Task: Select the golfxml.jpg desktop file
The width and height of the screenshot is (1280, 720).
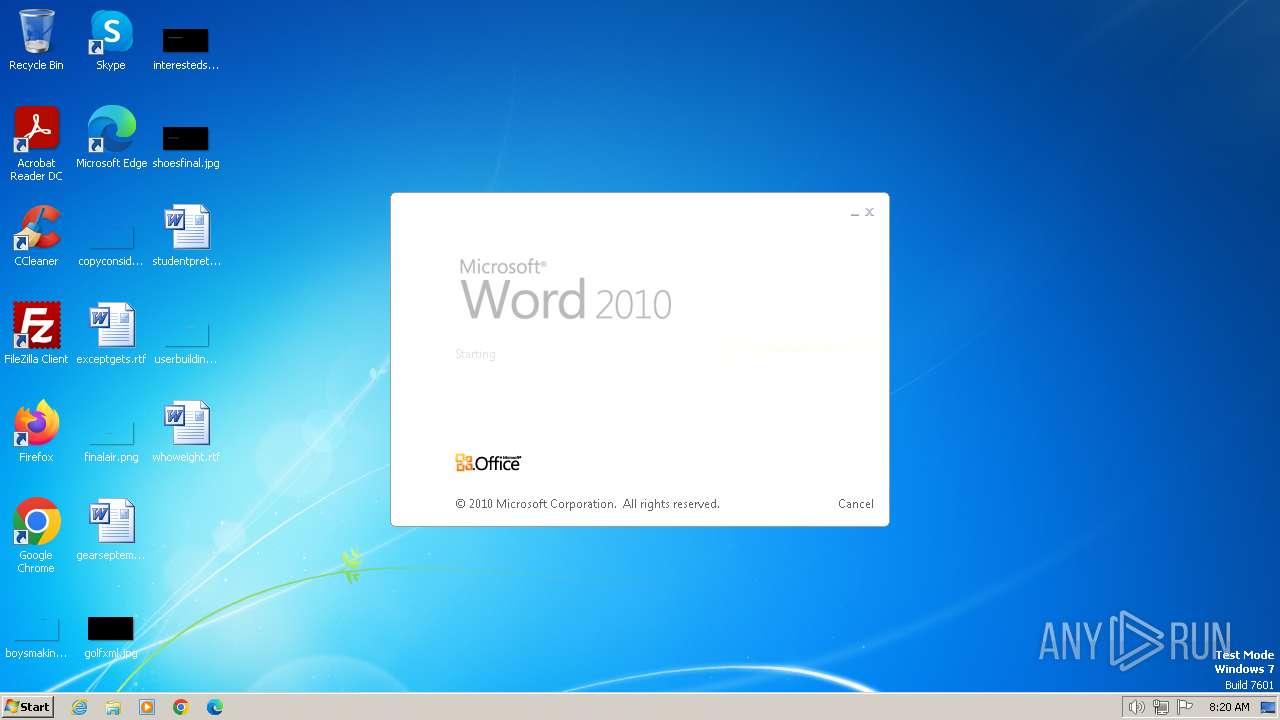Action: [x=111, y=636]
